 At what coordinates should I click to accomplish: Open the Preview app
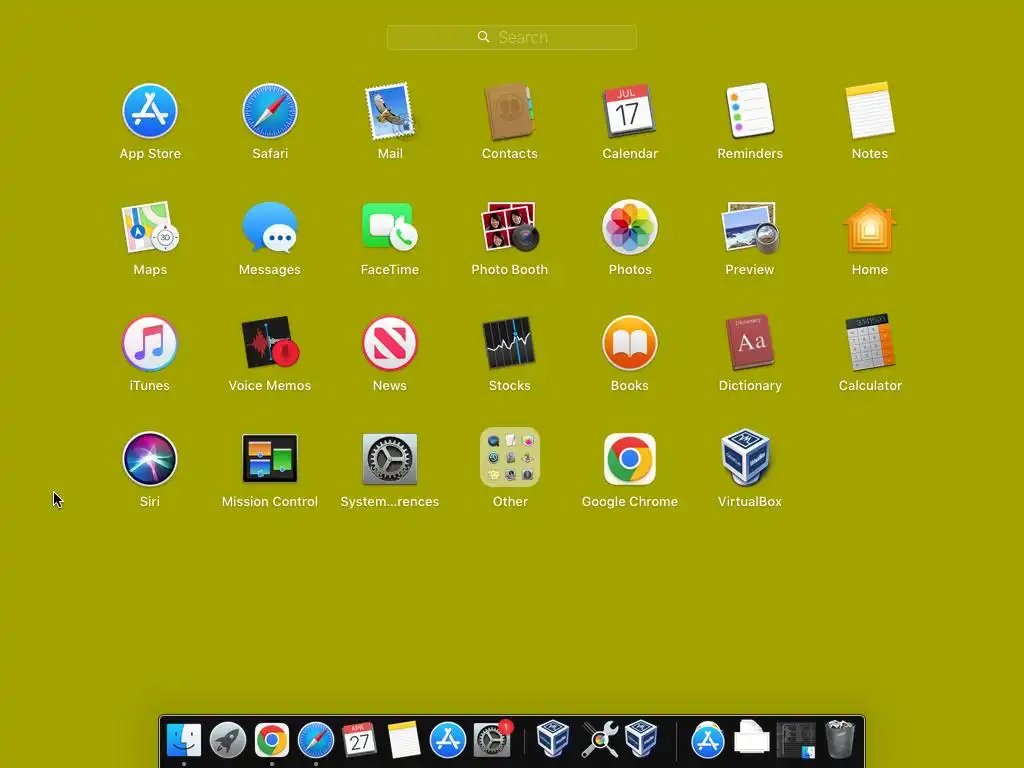coord(750,227)
